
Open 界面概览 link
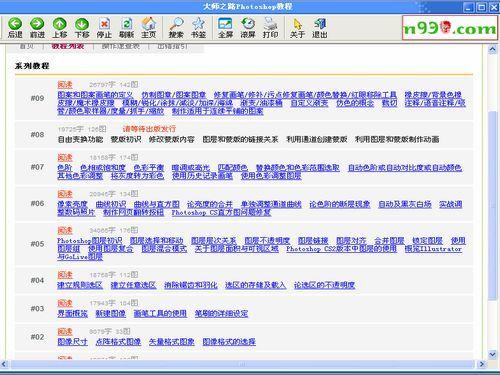pos(72,313)
